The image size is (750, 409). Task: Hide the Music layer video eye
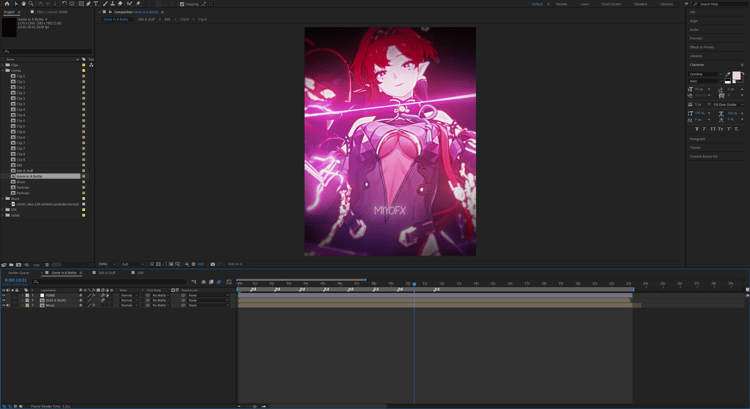[x=3, y=305]
